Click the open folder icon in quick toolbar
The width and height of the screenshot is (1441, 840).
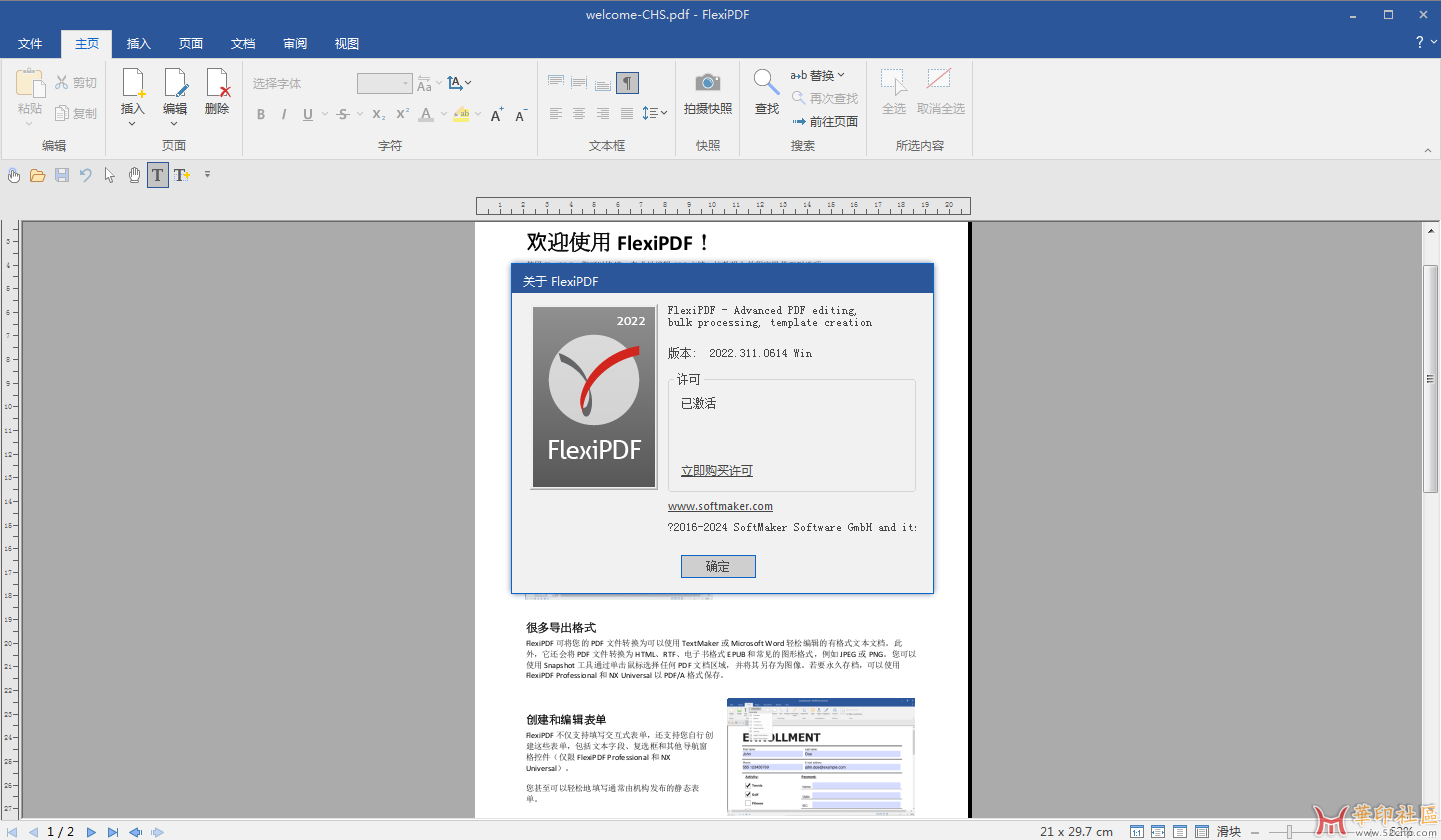pyautogui.click(x=37, y=176)
